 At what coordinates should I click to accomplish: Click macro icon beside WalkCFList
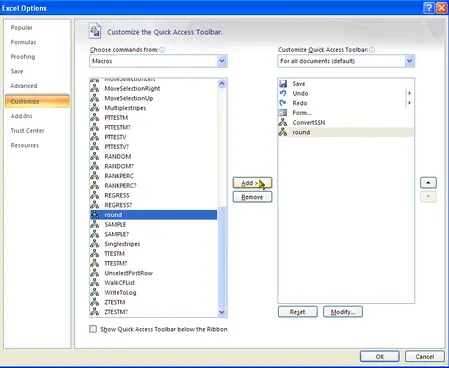coord(95,283)
